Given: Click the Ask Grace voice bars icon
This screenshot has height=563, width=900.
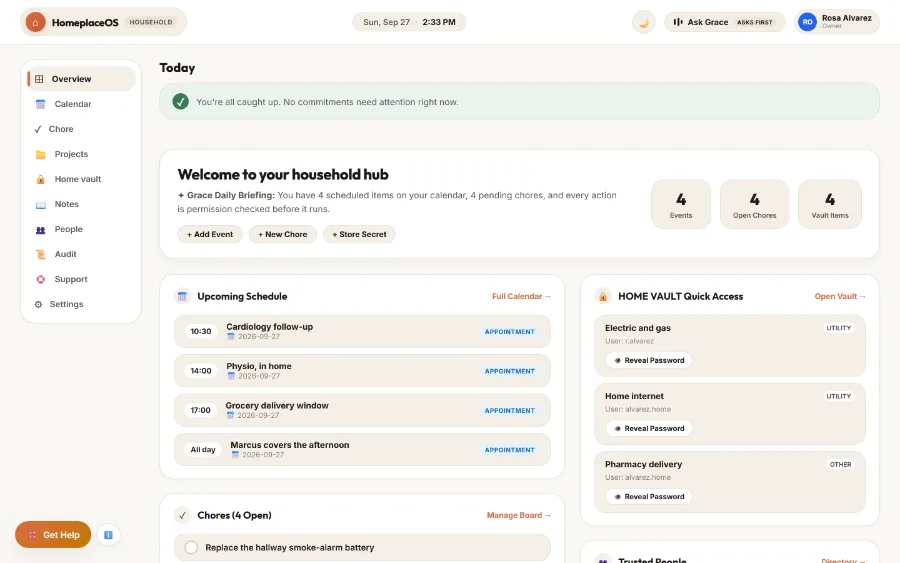Looking at the screenshot, I should [x=678, y=22].
